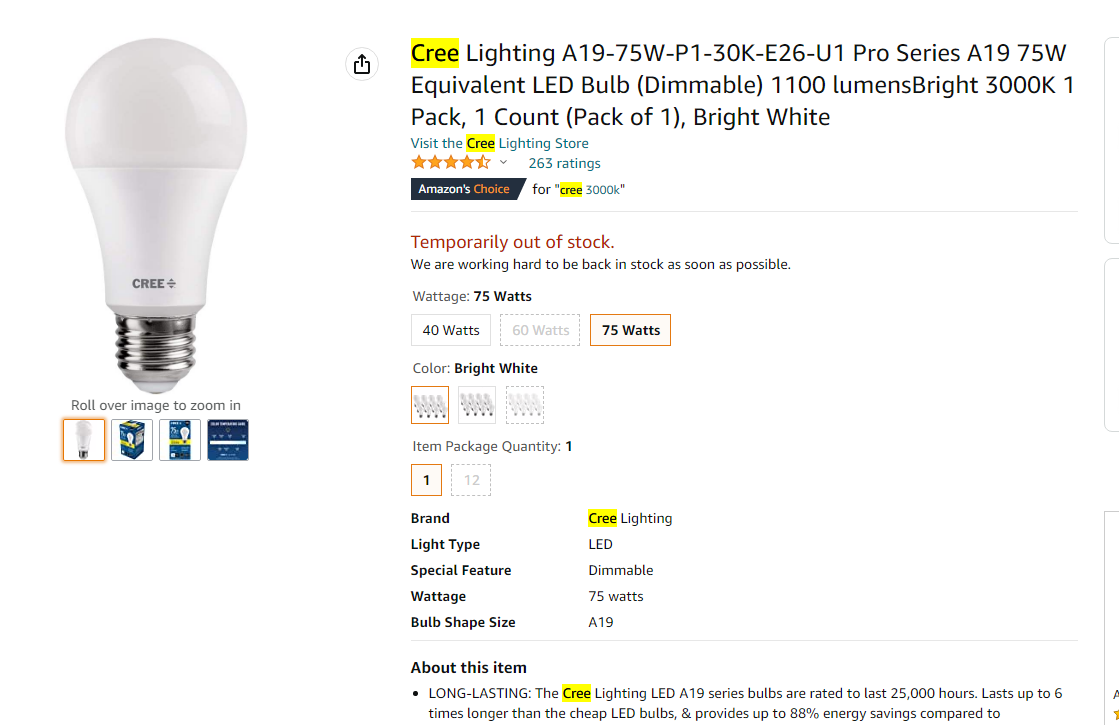Pick the third unavailable color swatch
This screenshot has width=1119, height=725.
click(x=525, y=405)
